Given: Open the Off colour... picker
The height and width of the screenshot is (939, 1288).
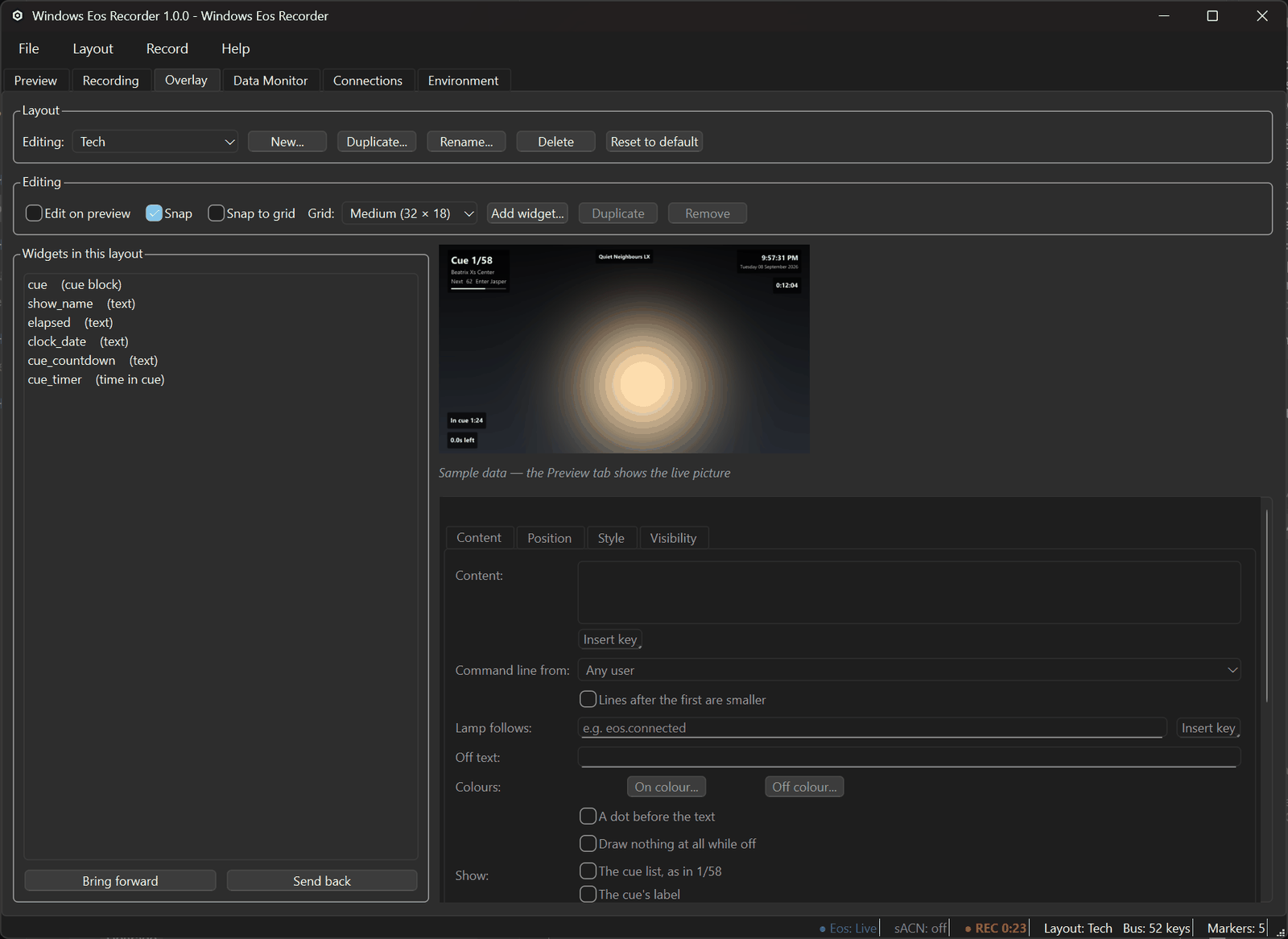Looking at the screenshot, I should click(804, 787).
